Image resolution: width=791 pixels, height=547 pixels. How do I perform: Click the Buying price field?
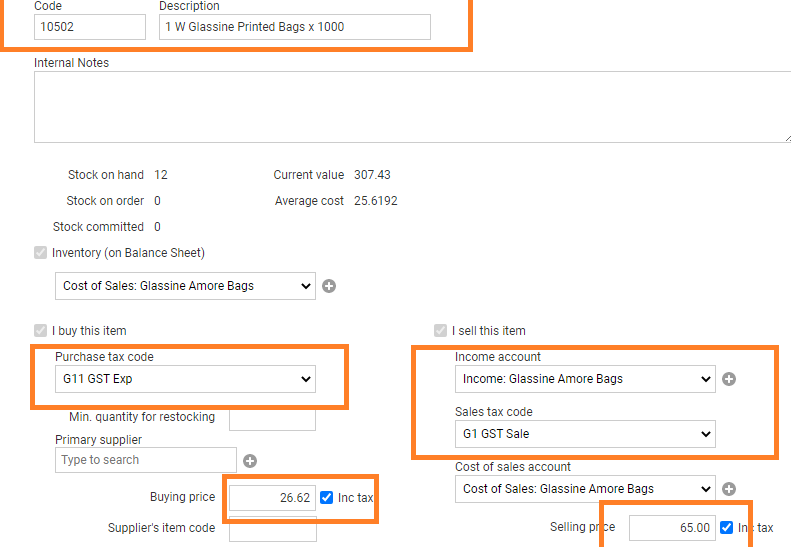click(272, 498)
